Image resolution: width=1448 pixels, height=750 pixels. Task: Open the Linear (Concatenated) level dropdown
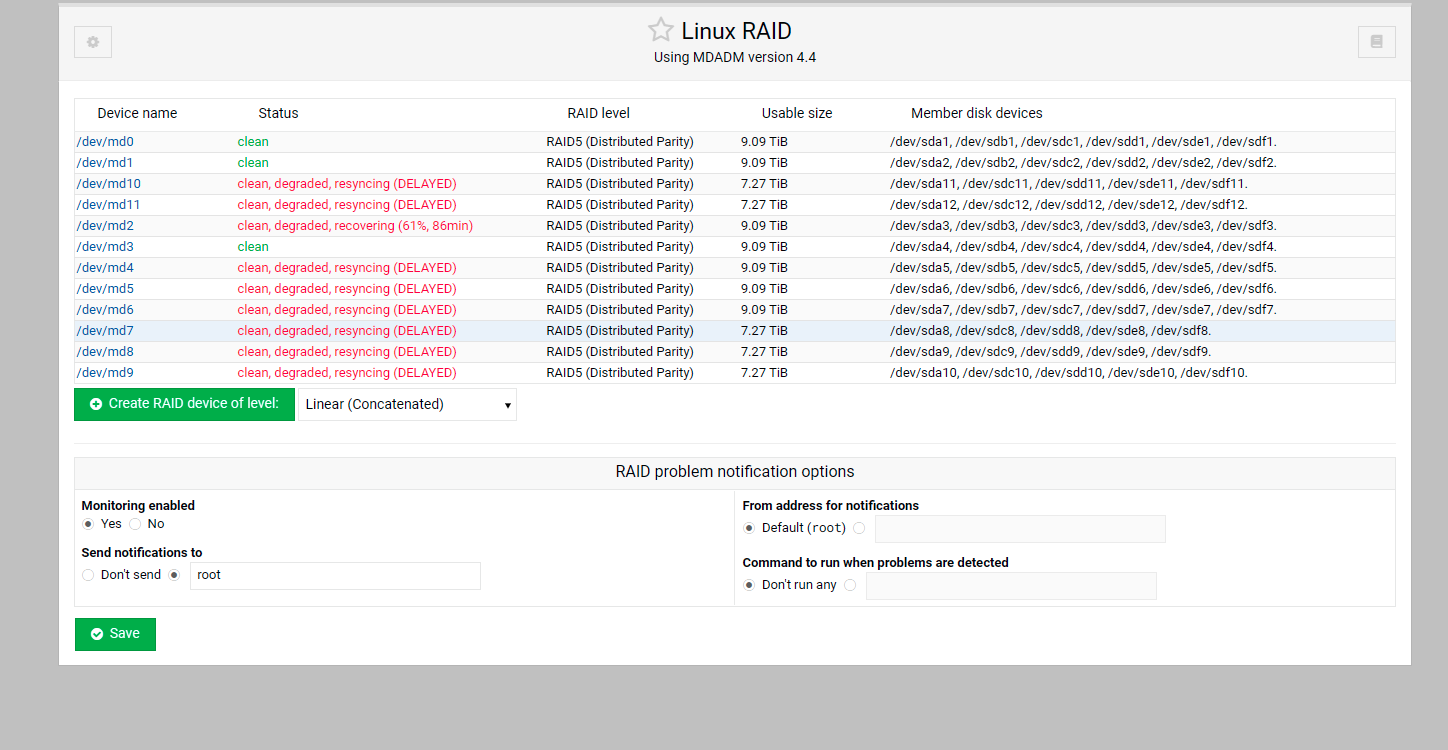tap(407, 404)
